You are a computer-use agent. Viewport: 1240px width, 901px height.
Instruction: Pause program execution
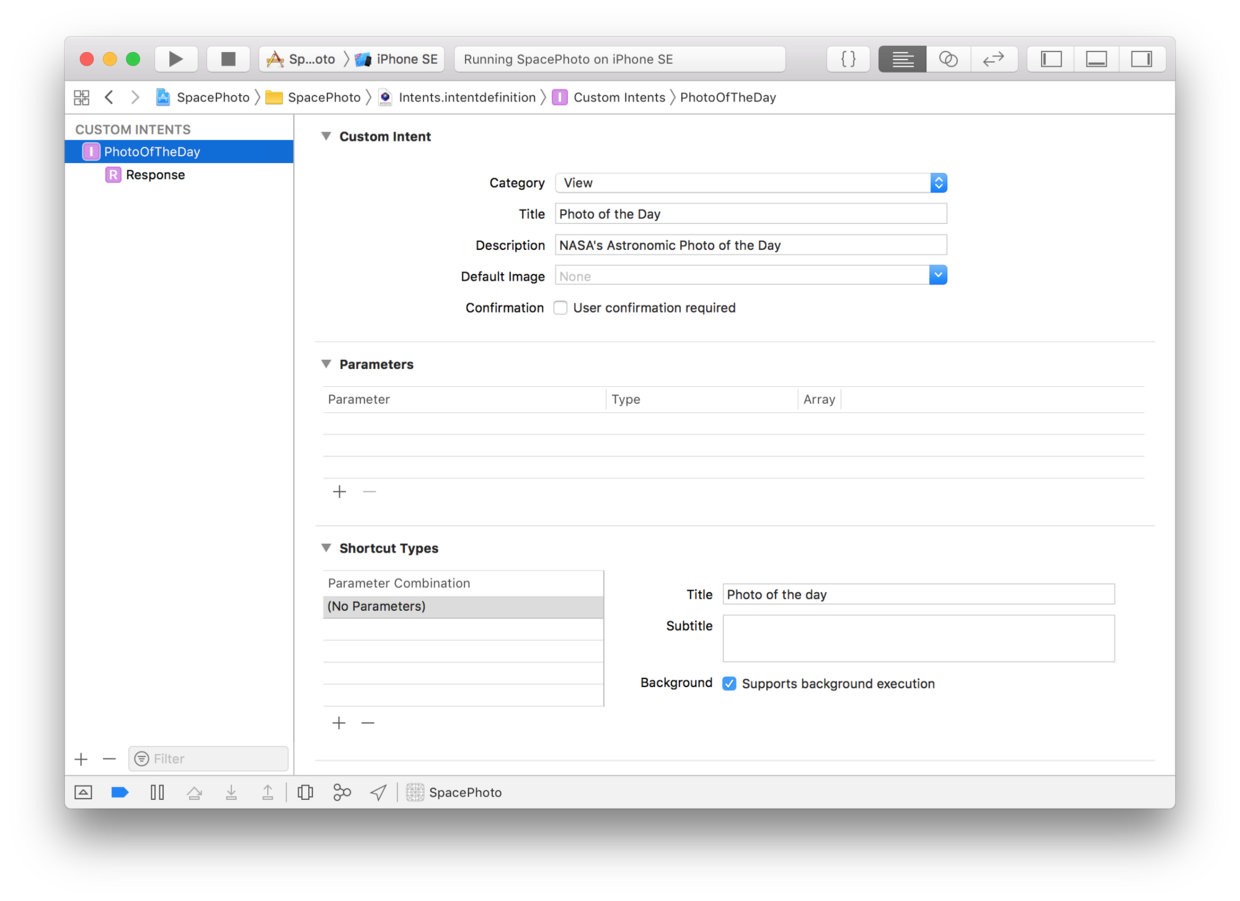coord(157,793)
